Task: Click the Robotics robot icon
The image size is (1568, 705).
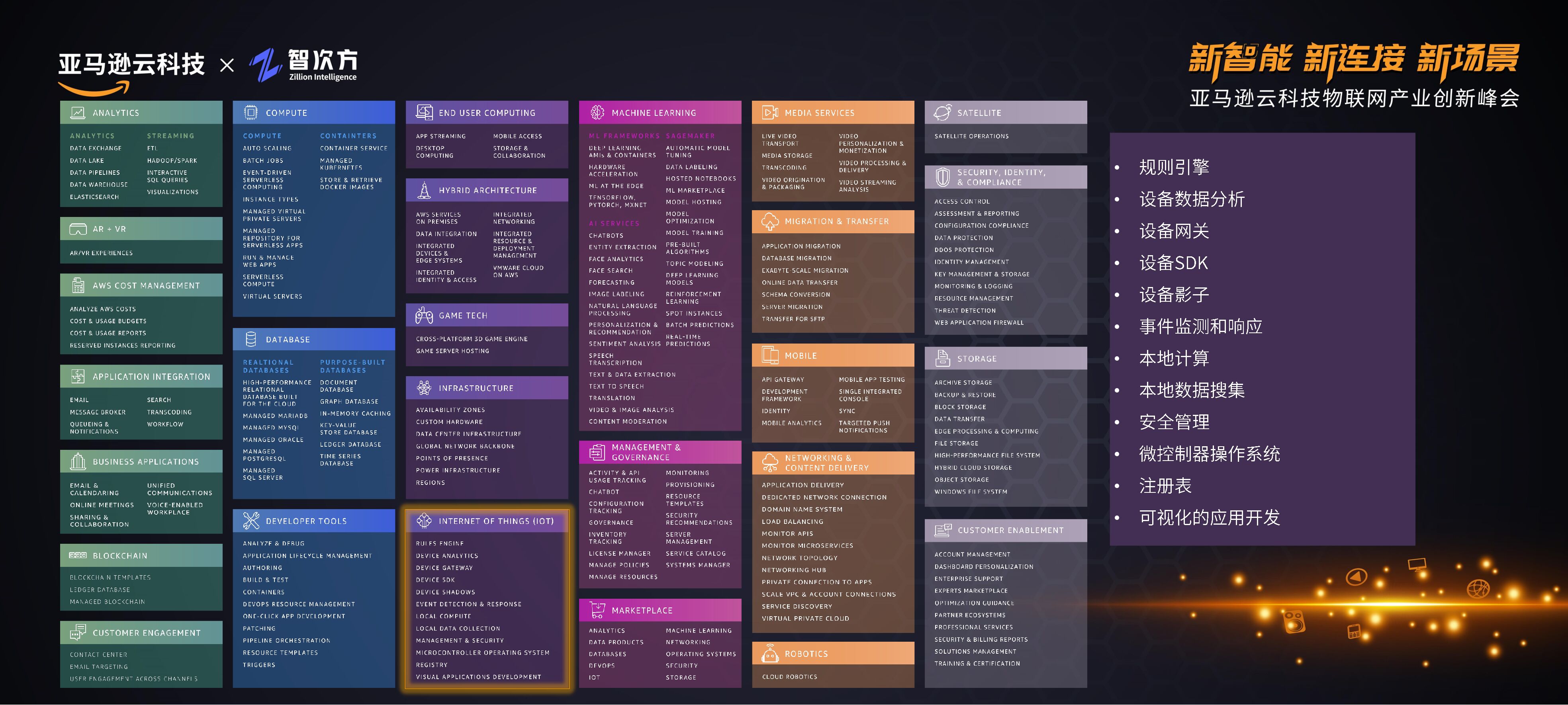Action: [x=770, y=653]
